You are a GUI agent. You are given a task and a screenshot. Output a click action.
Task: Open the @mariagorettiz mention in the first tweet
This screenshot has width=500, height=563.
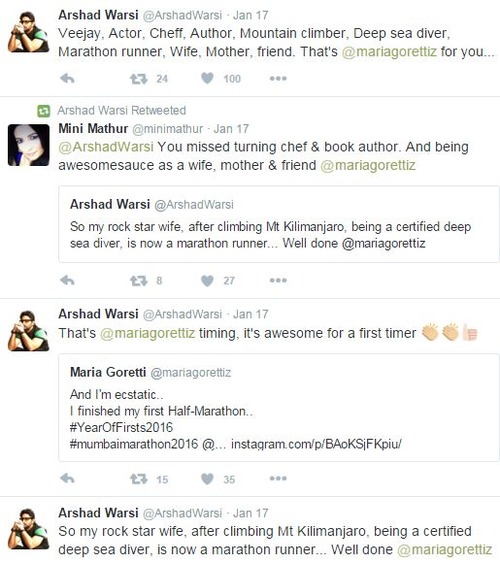389,51
